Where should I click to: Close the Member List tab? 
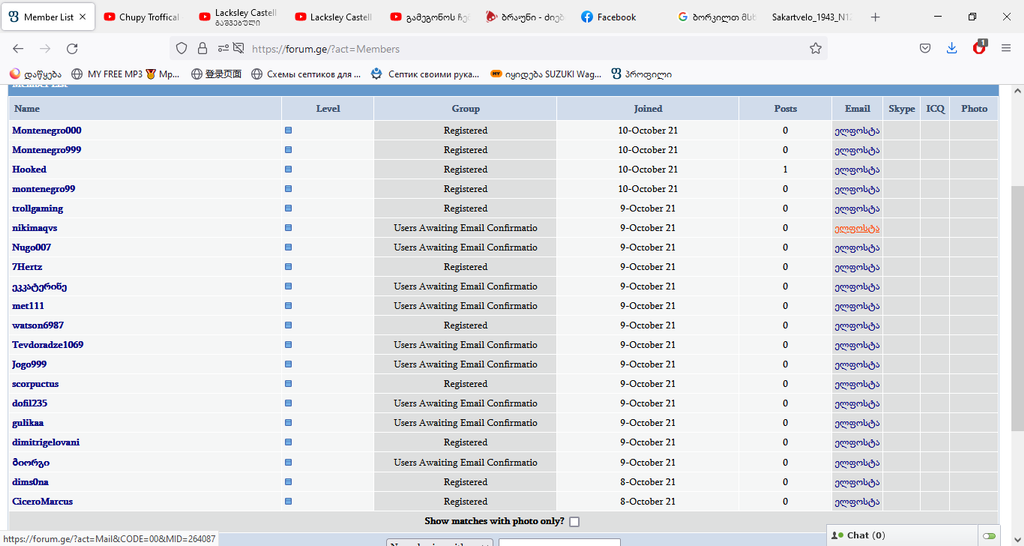pos(82,17)
